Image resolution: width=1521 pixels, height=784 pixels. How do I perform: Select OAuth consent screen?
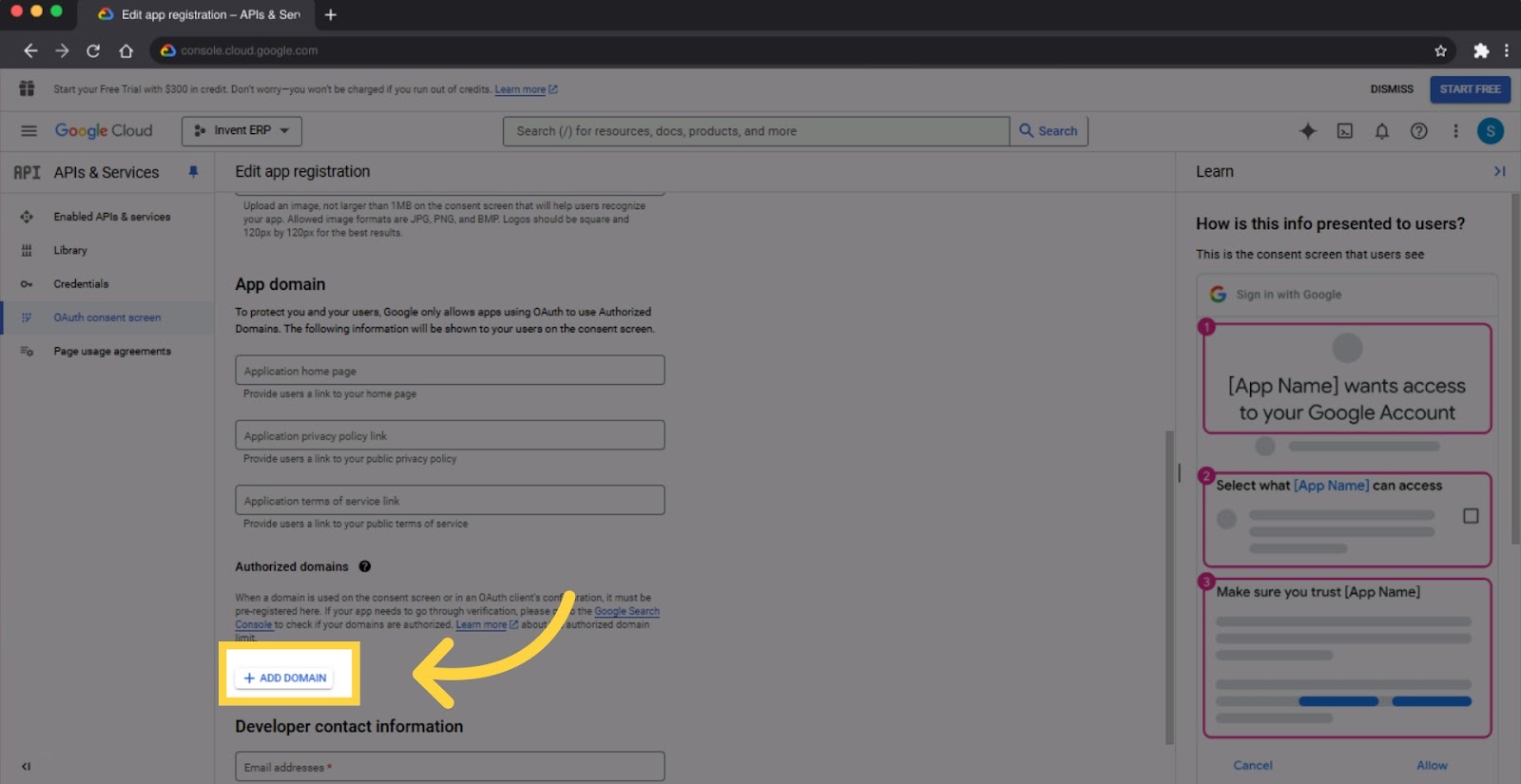(x=107, y=317)
